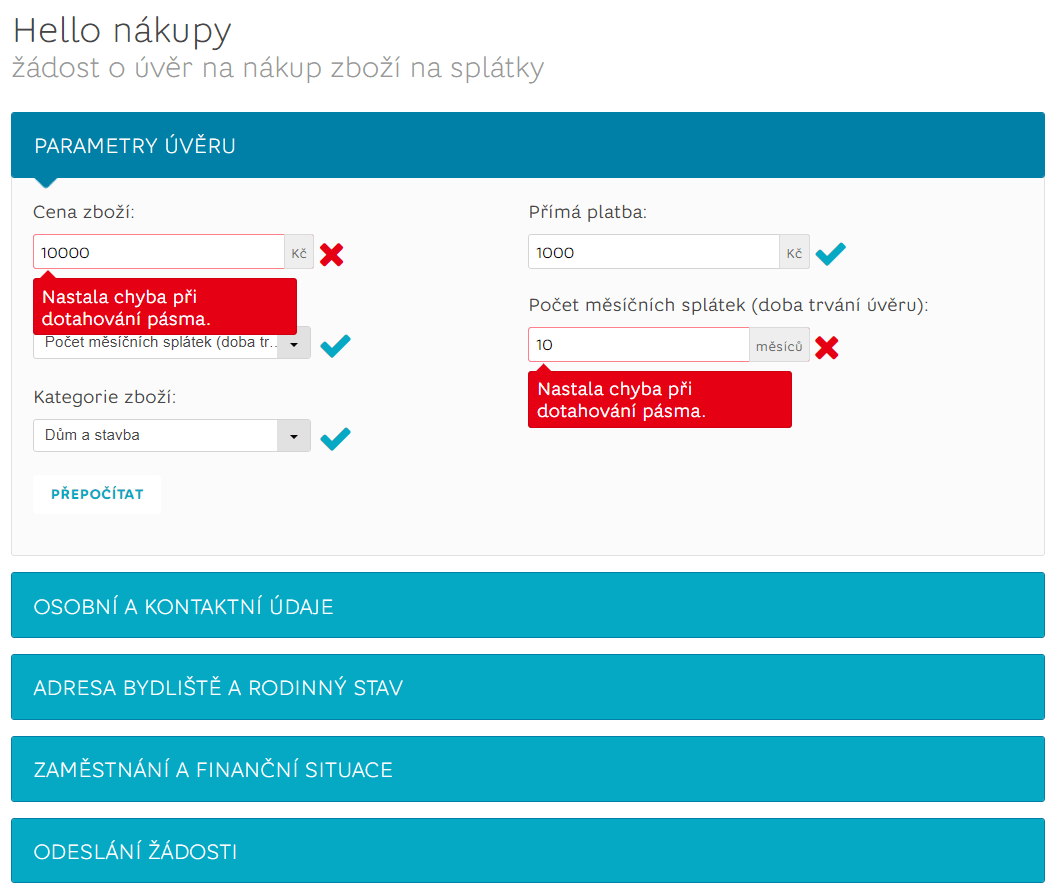Click the Kategorie zboží label
This screenshot has width=1055, height=891.
pyautogui.click(x=105, y=397)
